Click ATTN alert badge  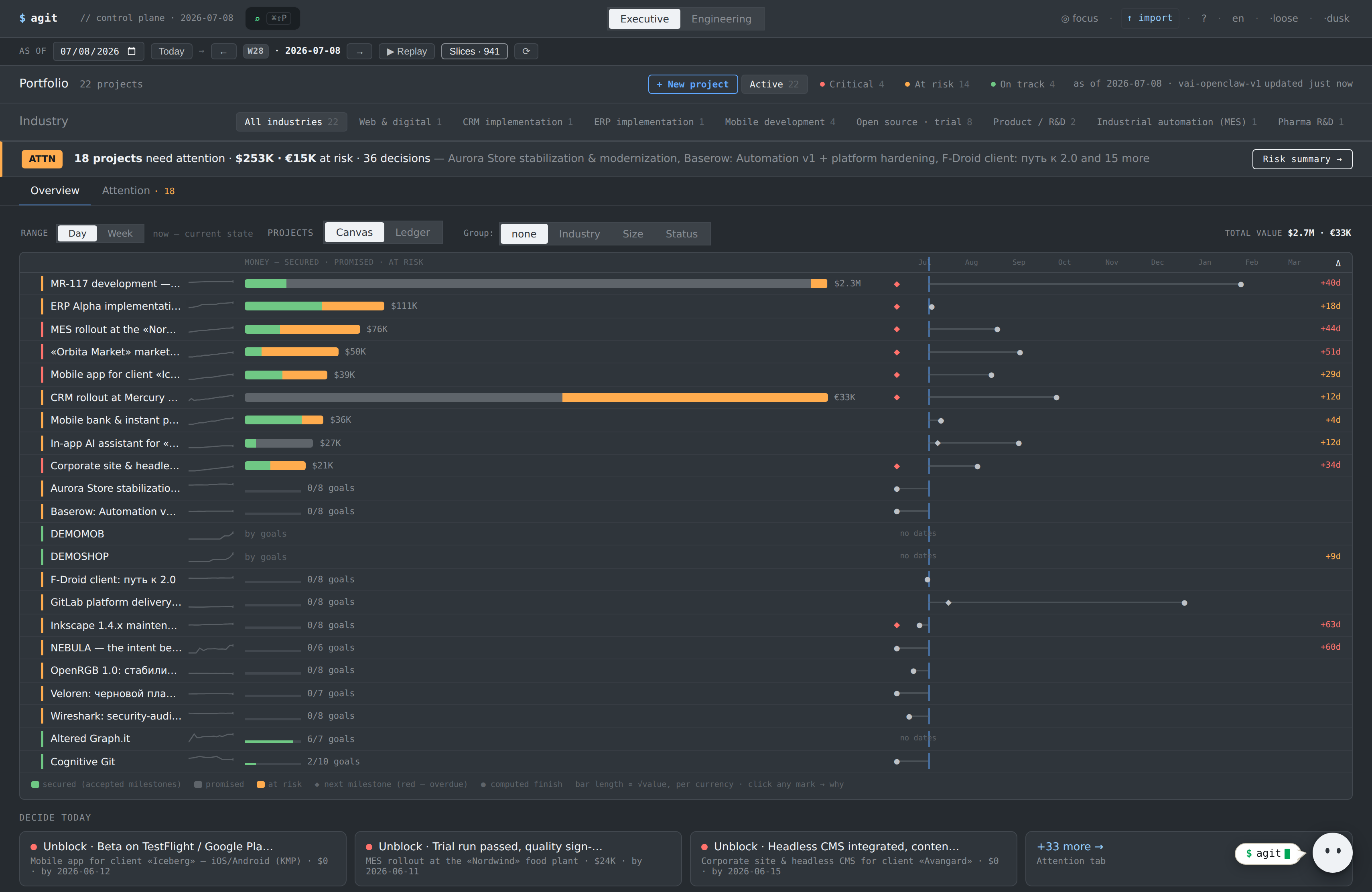click(42, 159)
